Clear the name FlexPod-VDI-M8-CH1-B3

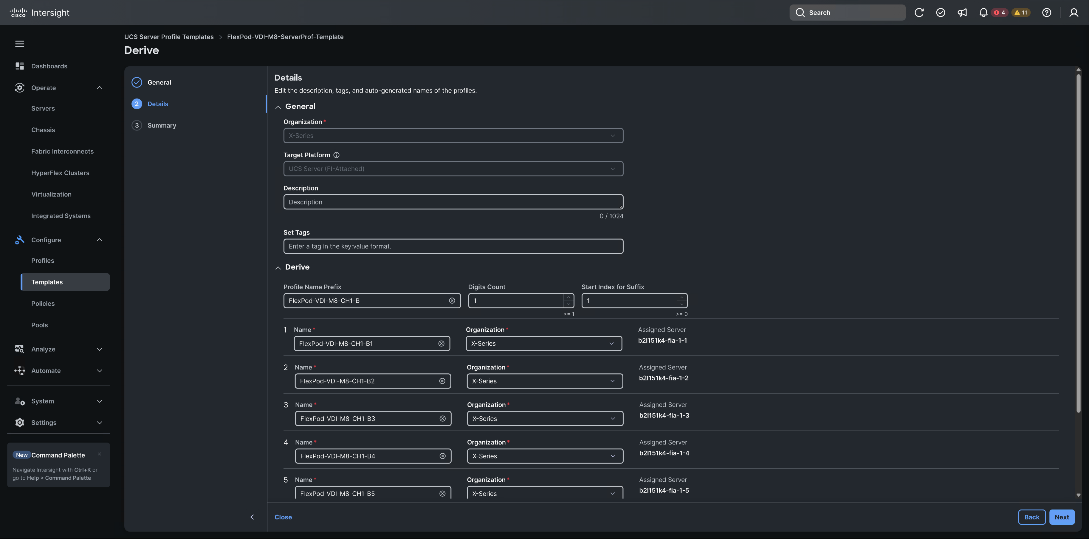(442, 419)
